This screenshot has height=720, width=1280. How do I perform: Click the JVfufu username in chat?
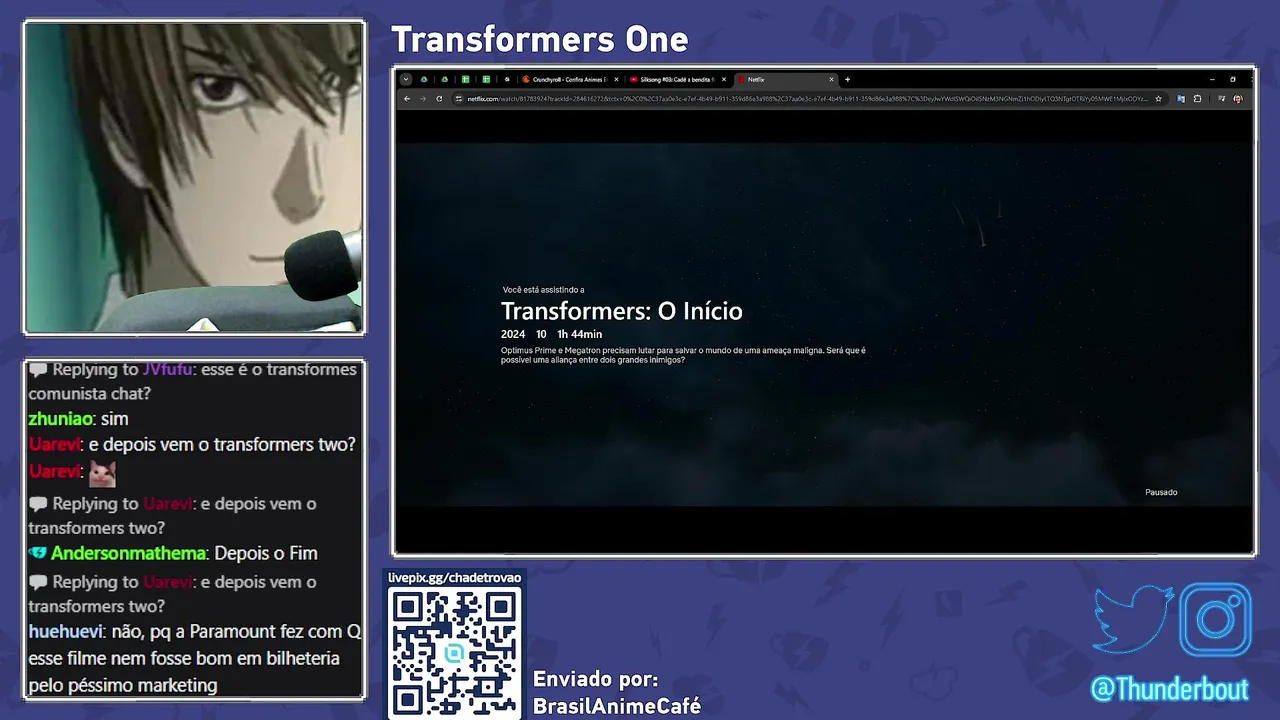tap(167, 370)
